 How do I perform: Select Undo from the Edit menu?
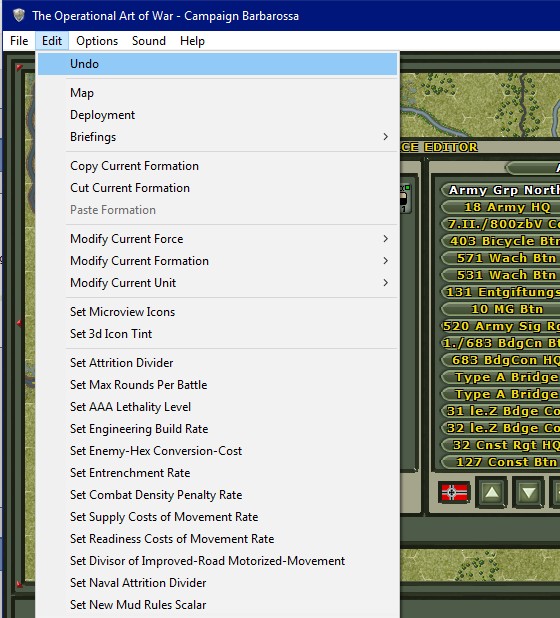[x=218, y=64]
